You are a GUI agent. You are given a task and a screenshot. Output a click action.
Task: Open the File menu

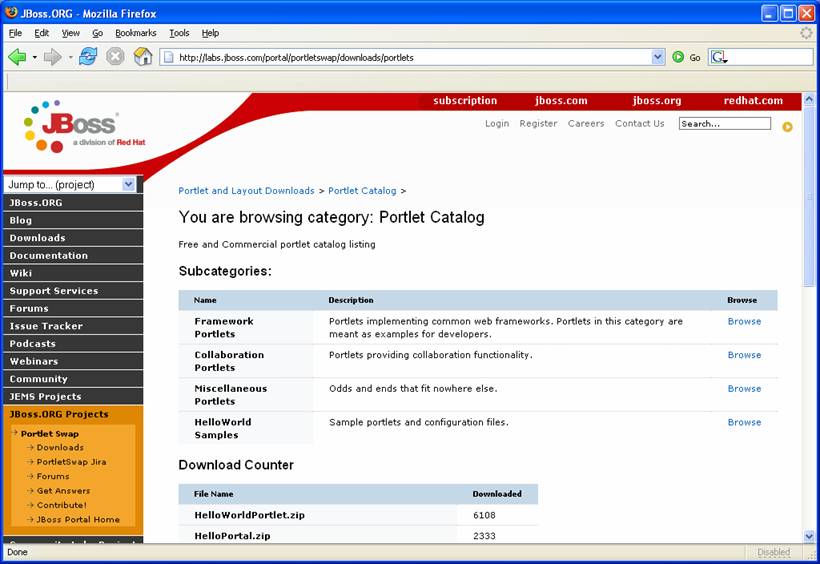(15, 33)
